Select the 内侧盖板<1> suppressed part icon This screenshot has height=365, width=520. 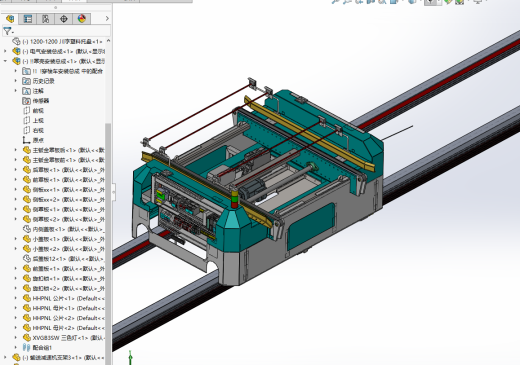(27, 229)
